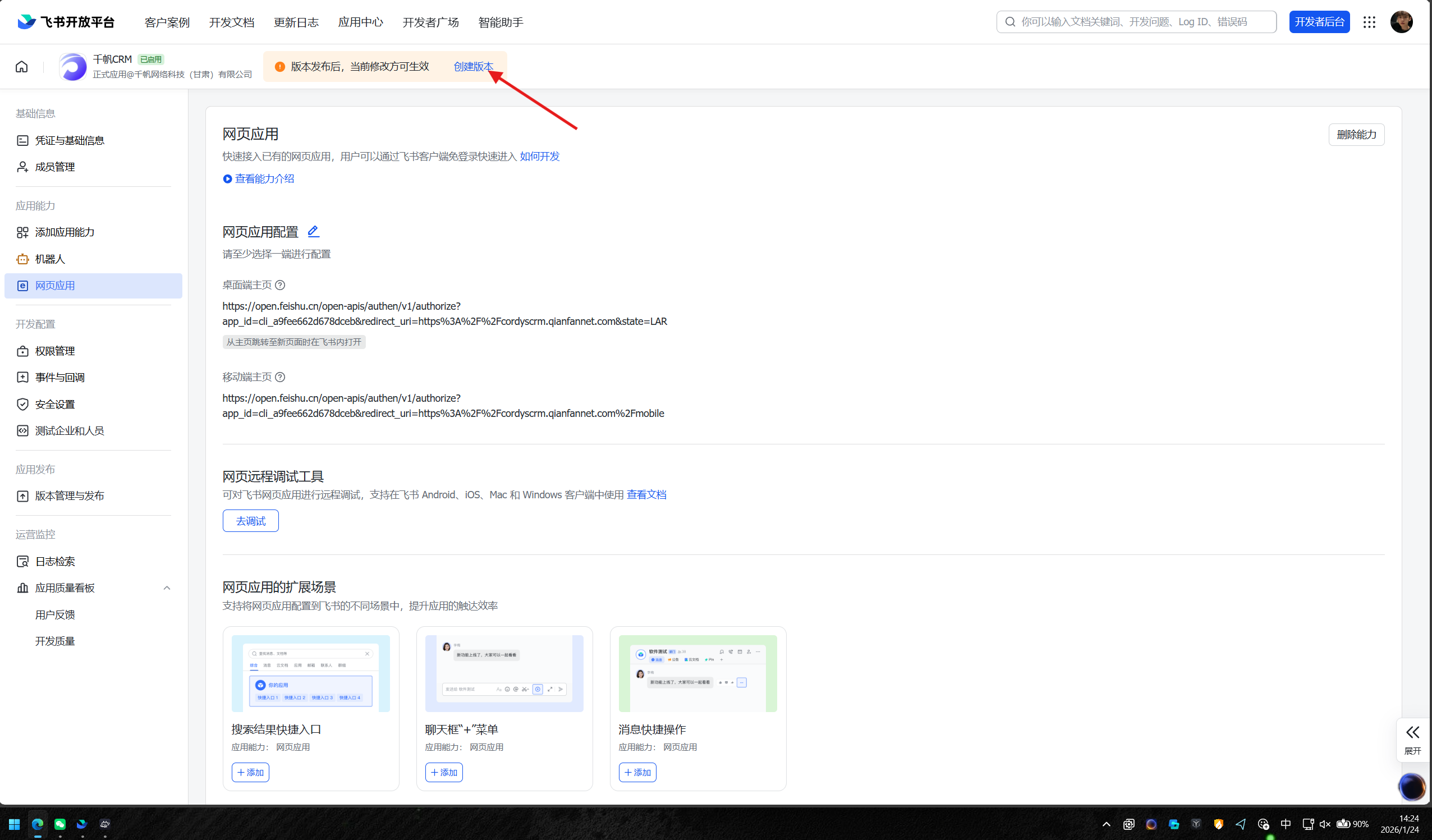Click help icon next to 桌面端主页
The height and width of the screenshot is (840, 1432).
(x=280, y=284)
